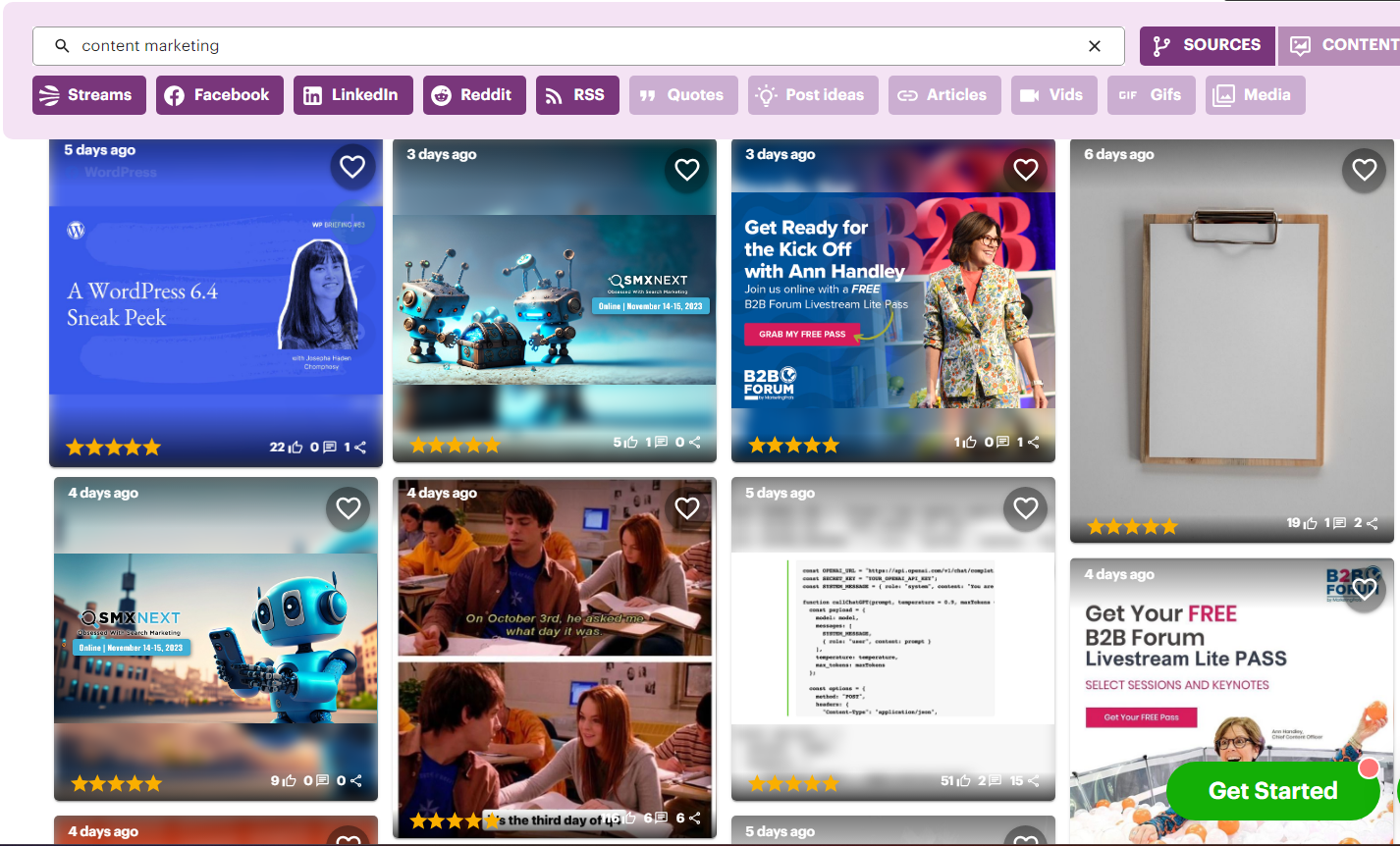1400x846 pixels.
Task: Click the star rating on WordPress card
Action: 113,448
